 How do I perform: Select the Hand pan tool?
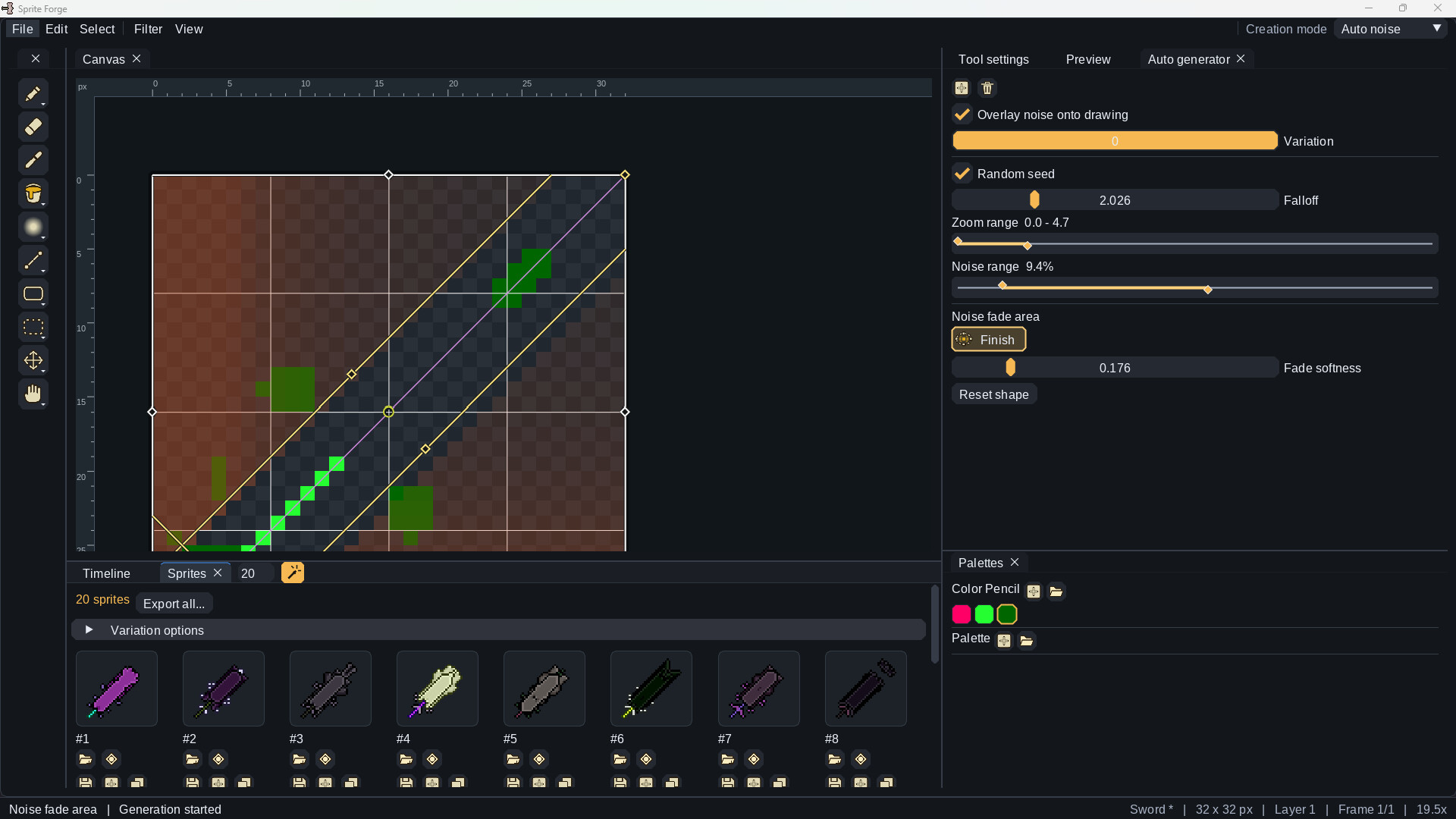pyautogui.click(x=33, y=394)
